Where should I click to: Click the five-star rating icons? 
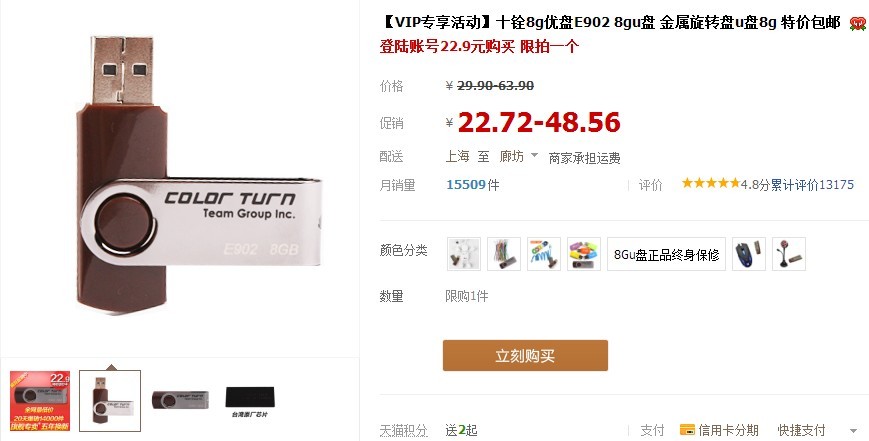point(710,183)
